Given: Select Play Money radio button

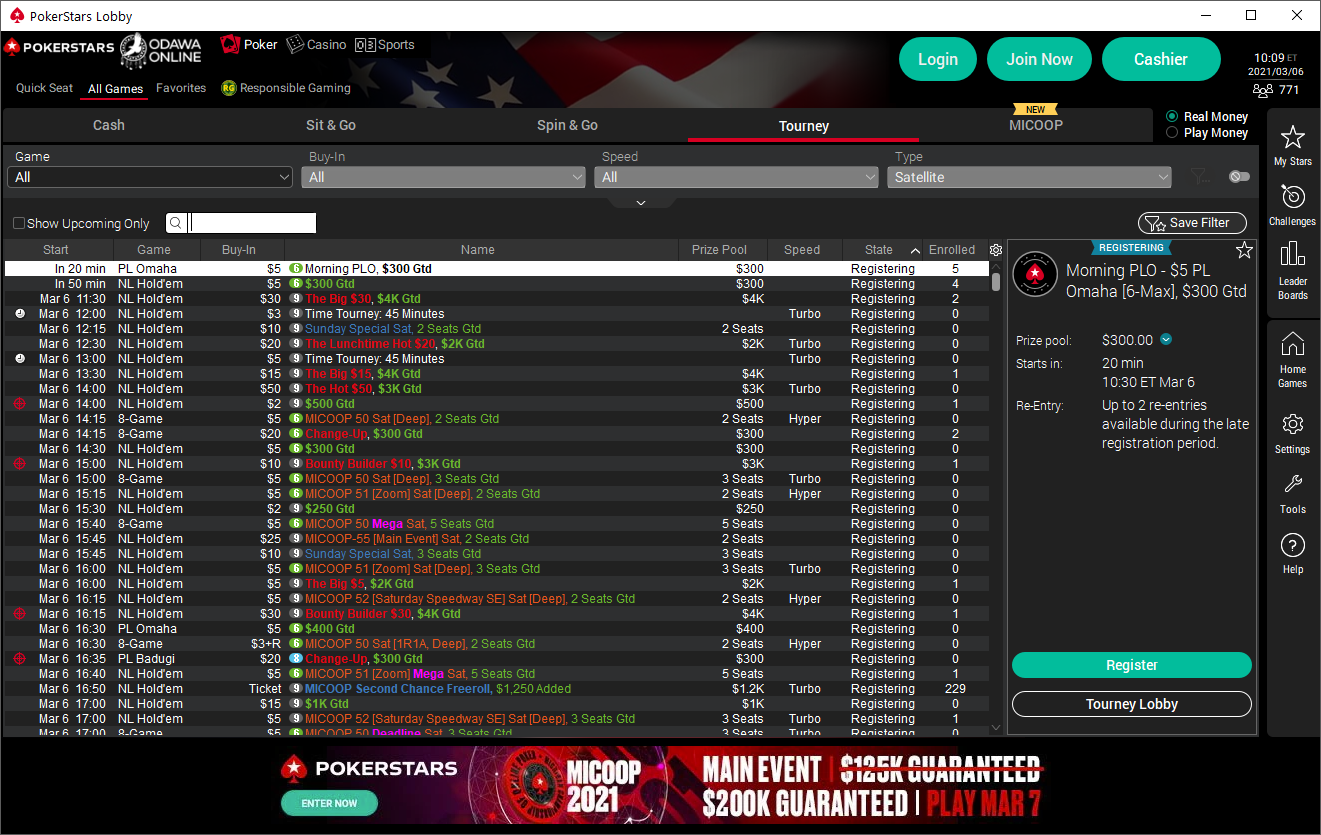Looking at the screenshot, I should click(1172, 133).
